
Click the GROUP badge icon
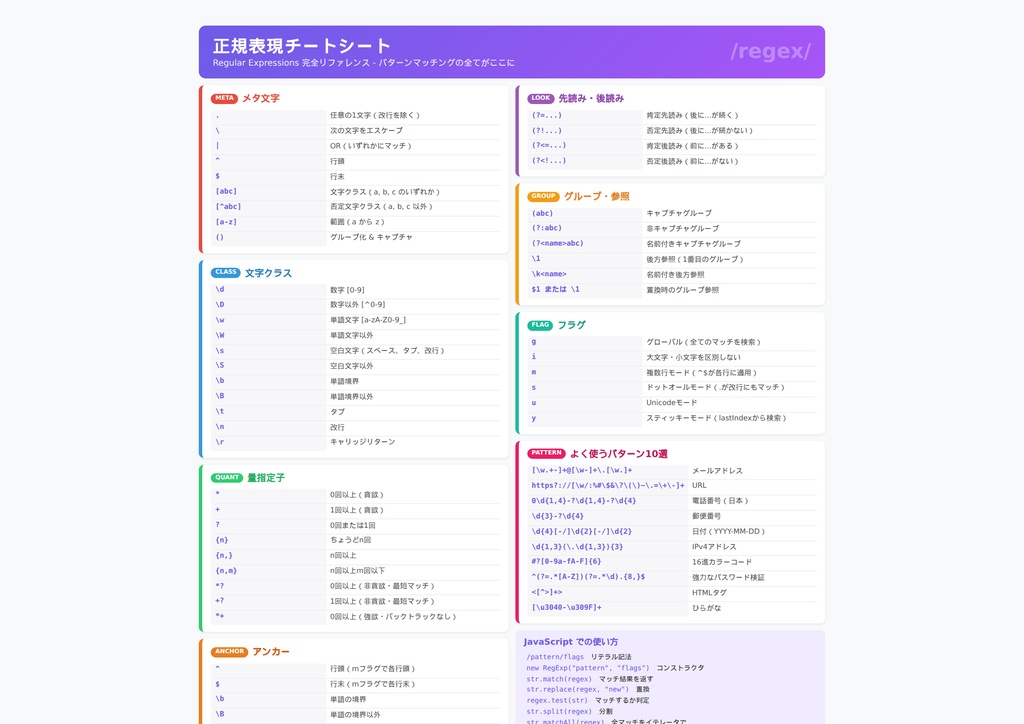(x=543, y=196)
